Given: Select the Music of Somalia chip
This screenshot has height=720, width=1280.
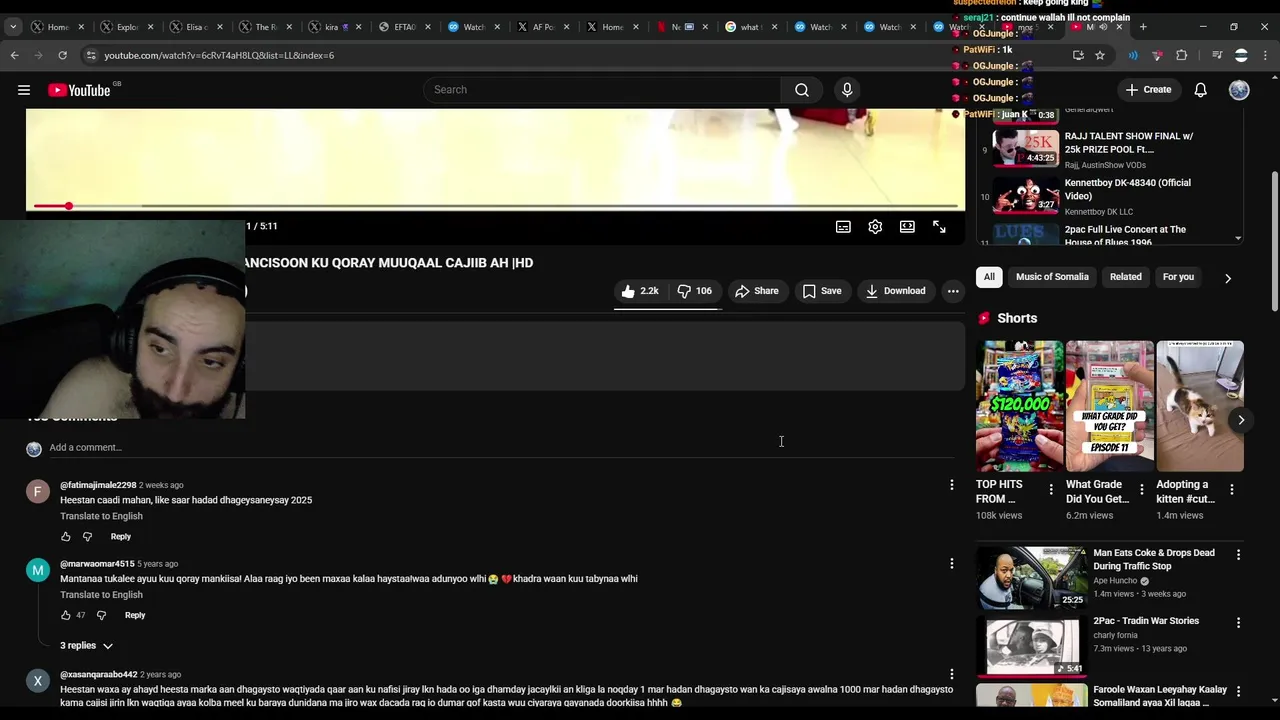Looking at the screenshot, I should (1052, 277).
